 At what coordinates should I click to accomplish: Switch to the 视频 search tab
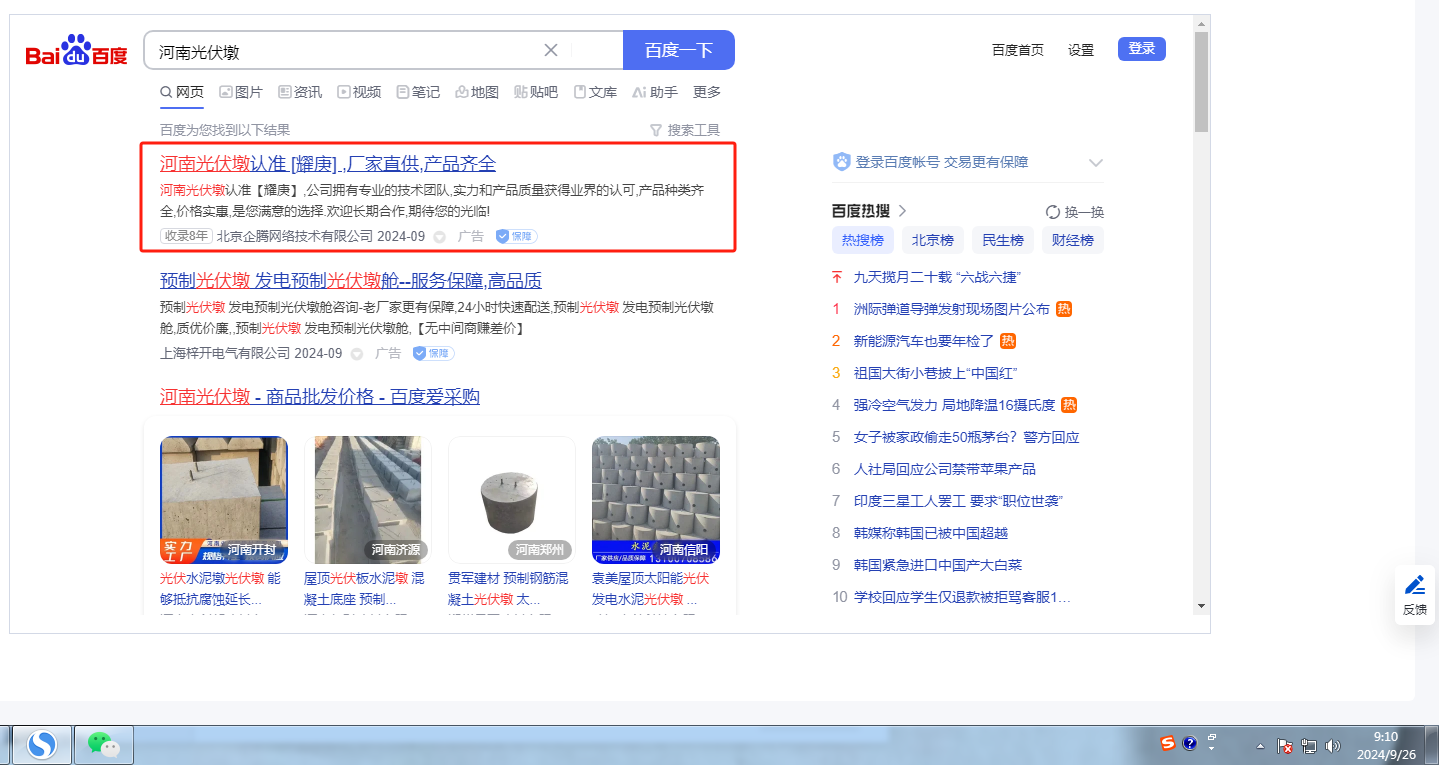(359, 92)
